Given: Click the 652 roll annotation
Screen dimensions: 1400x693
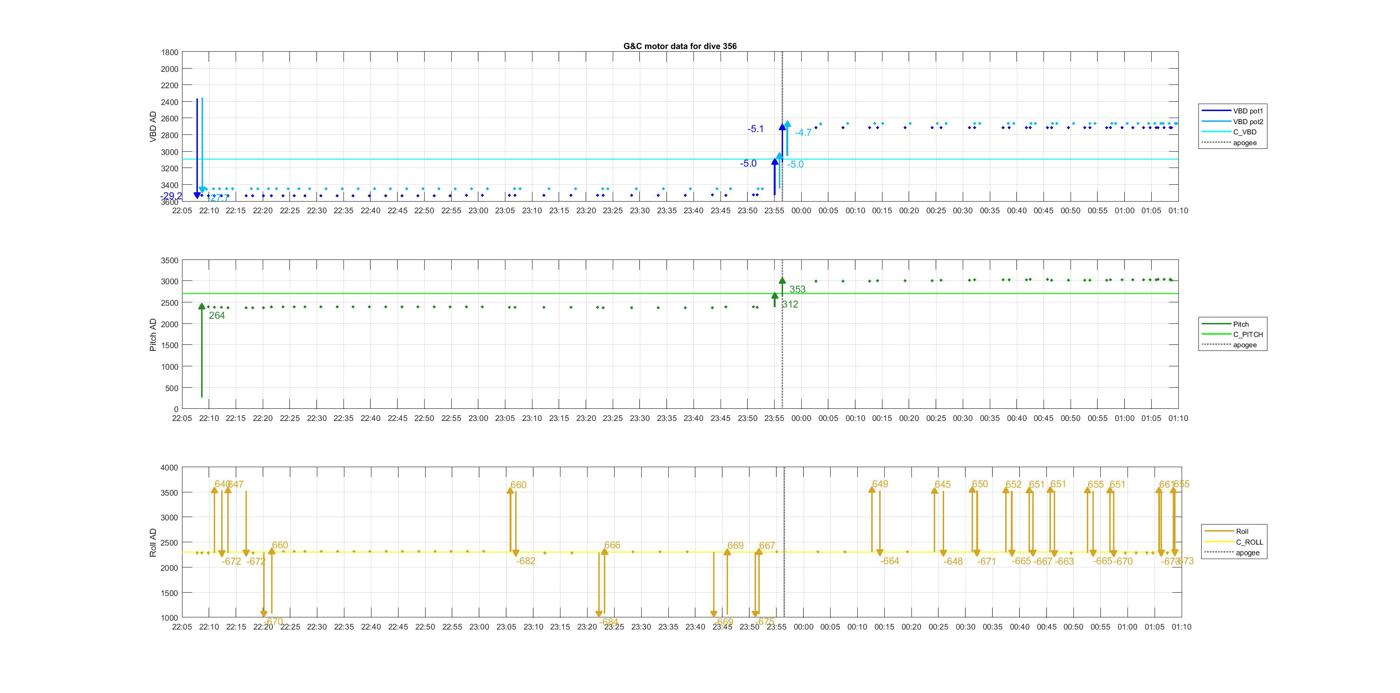Looking at the screenshot, I should 1014,484.
